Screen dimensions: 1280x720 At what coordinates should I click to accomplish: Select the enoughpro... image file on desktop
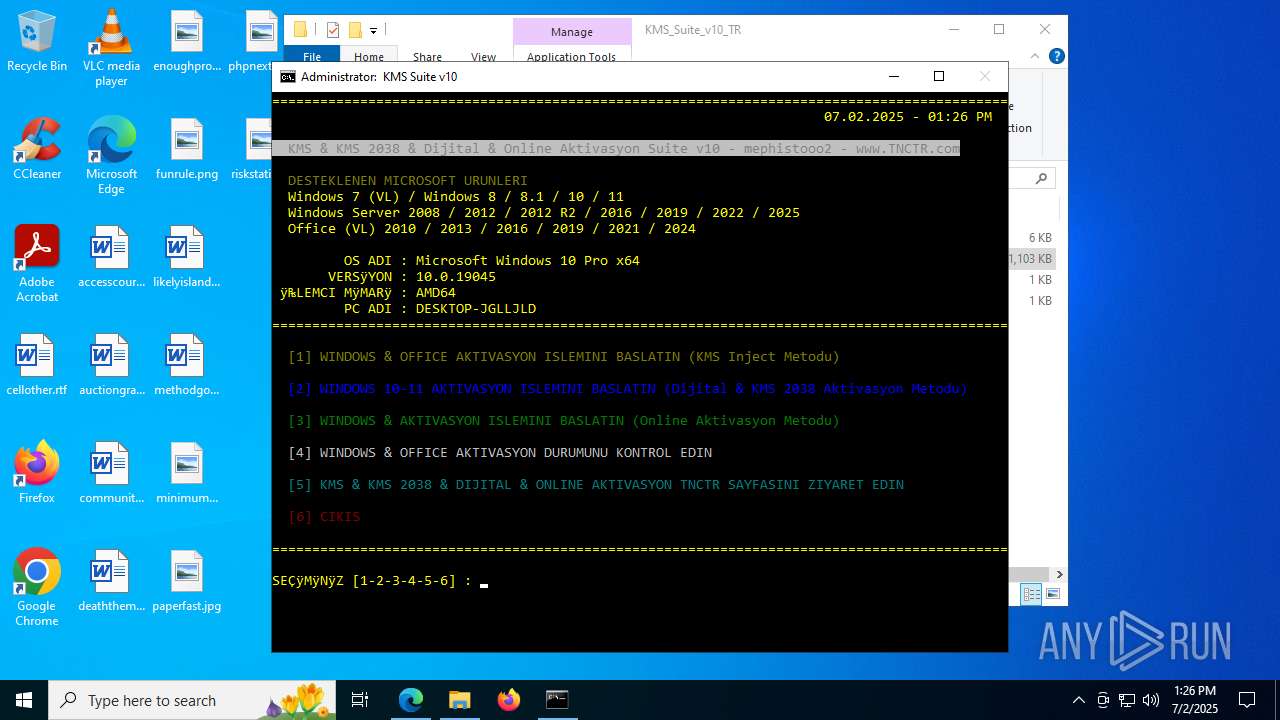[x=187, y=42]
